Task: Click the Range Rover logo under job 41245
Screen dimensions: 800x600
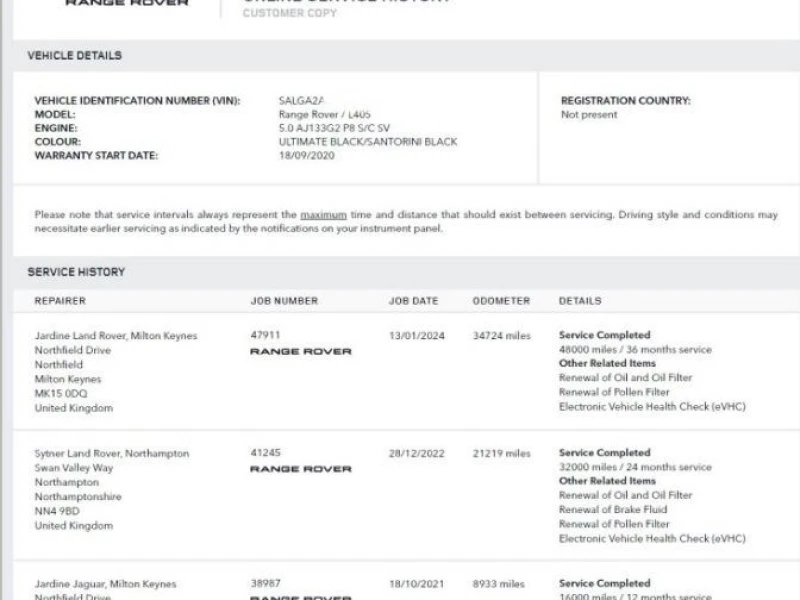Action: point(301,469)
